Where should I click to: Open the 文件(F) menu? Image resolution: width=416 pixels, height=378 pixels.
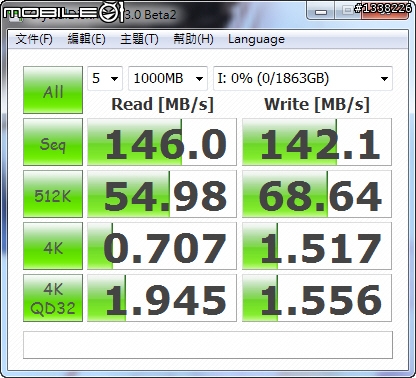(x=34, y=39)
